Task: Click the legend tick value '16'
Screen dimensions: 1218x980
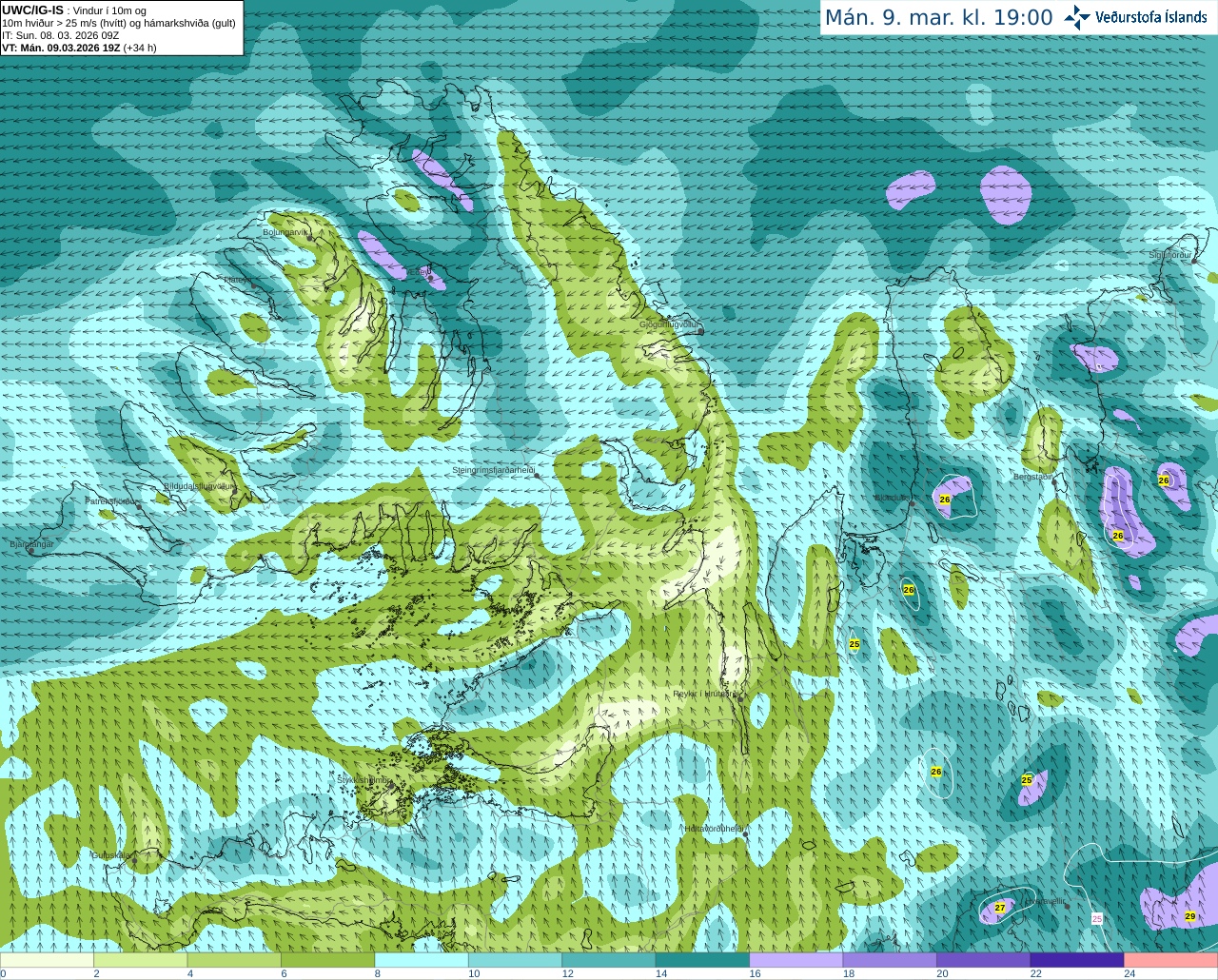Action: [x=755, y=973]
